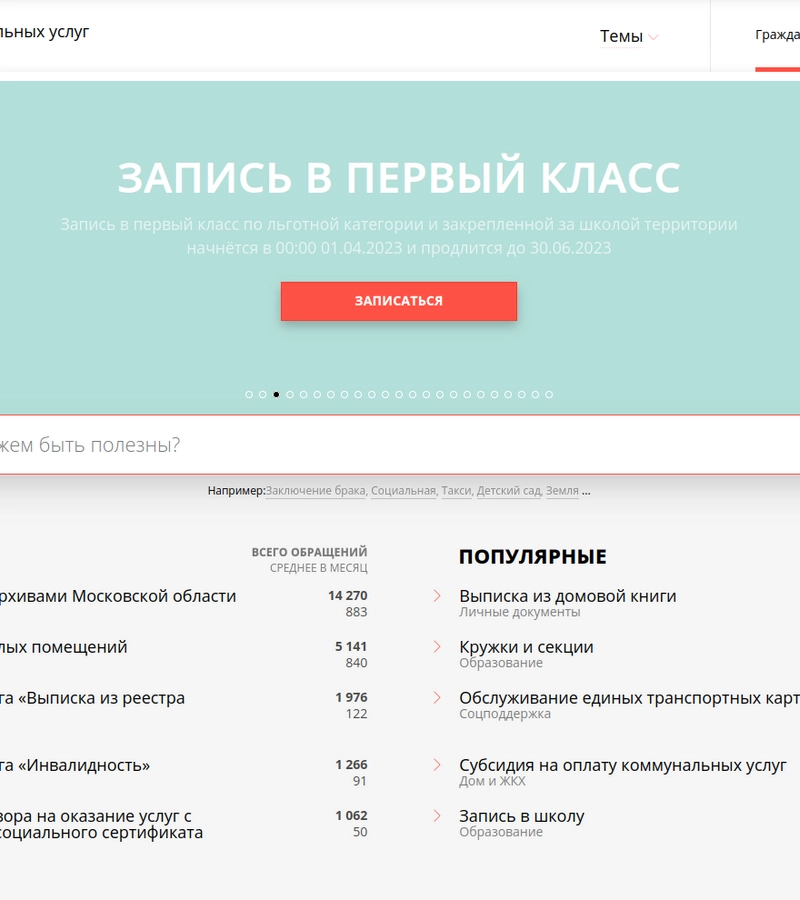Show more examples via the ellipsis
800x900 pixels.
pos(586,491)
